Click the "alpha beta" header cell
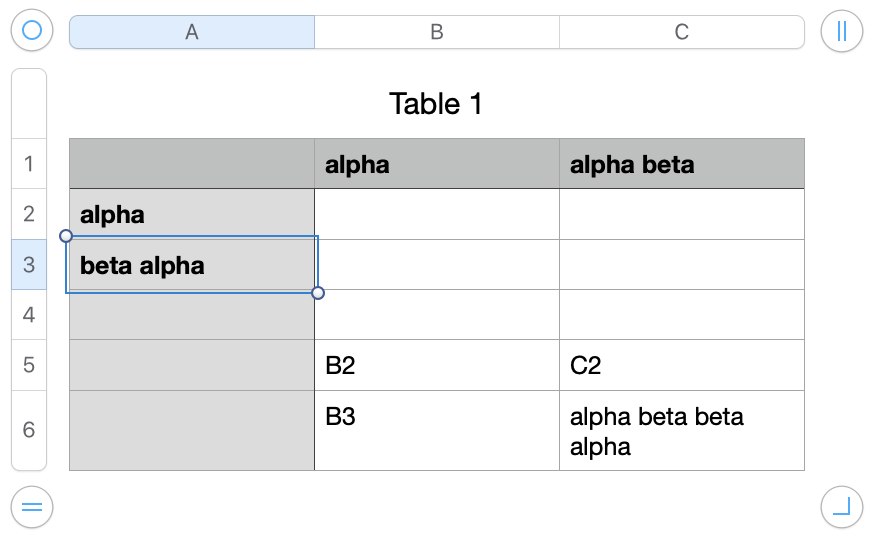 pyautogui.click(x=681, y=164)
